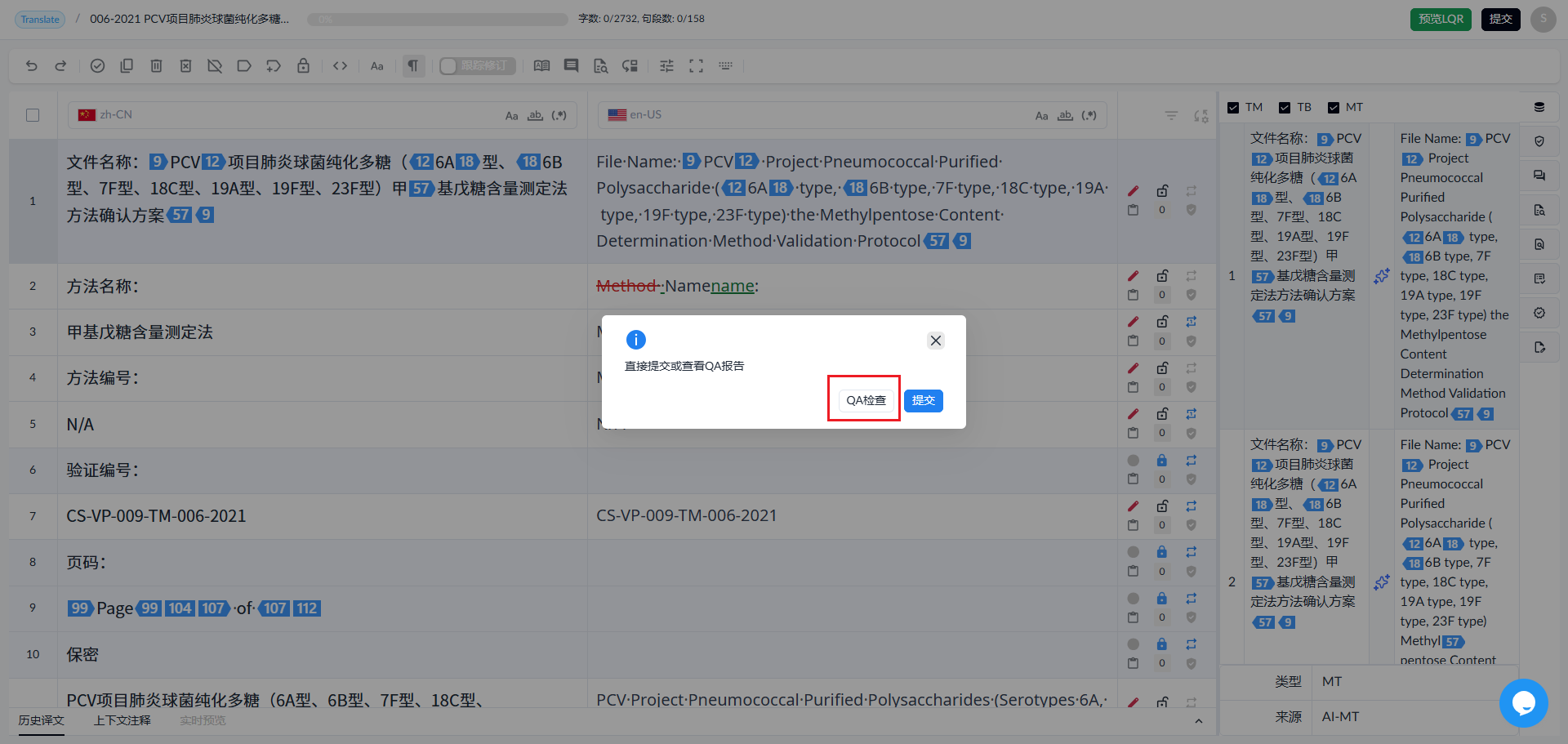The width and height of the screenshot is (1568, 744).
Task: Toggle the 跟踪修订 switch
Action: coord(478,66)
